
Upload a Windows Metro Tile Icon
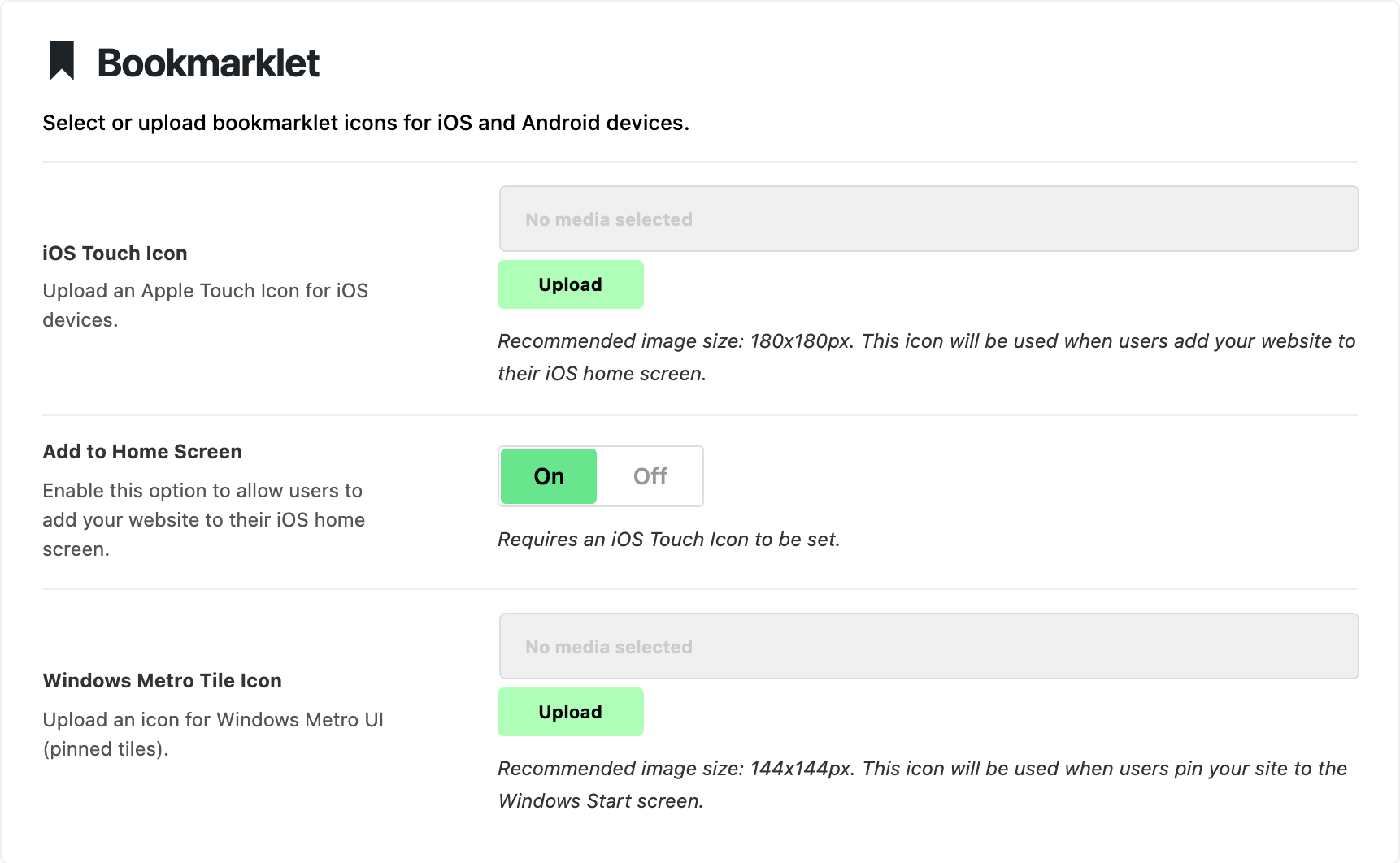pyautogui.click(x=570, y=712)
